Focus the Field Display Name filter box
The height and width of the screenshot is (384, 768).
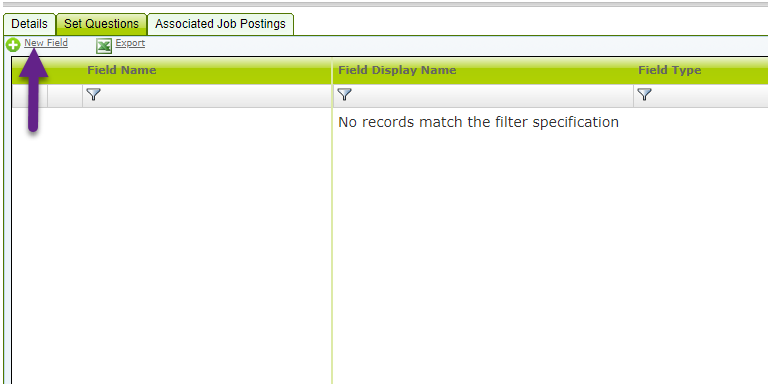point(492,95)
